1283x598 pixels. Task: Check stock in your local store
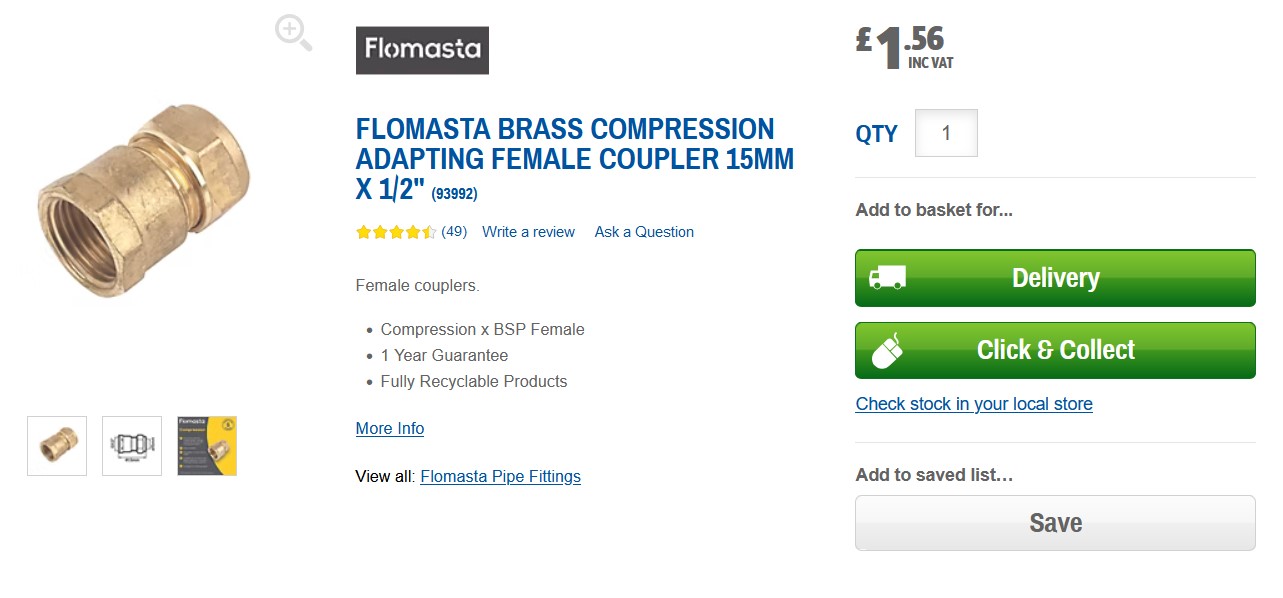(974, 404)
